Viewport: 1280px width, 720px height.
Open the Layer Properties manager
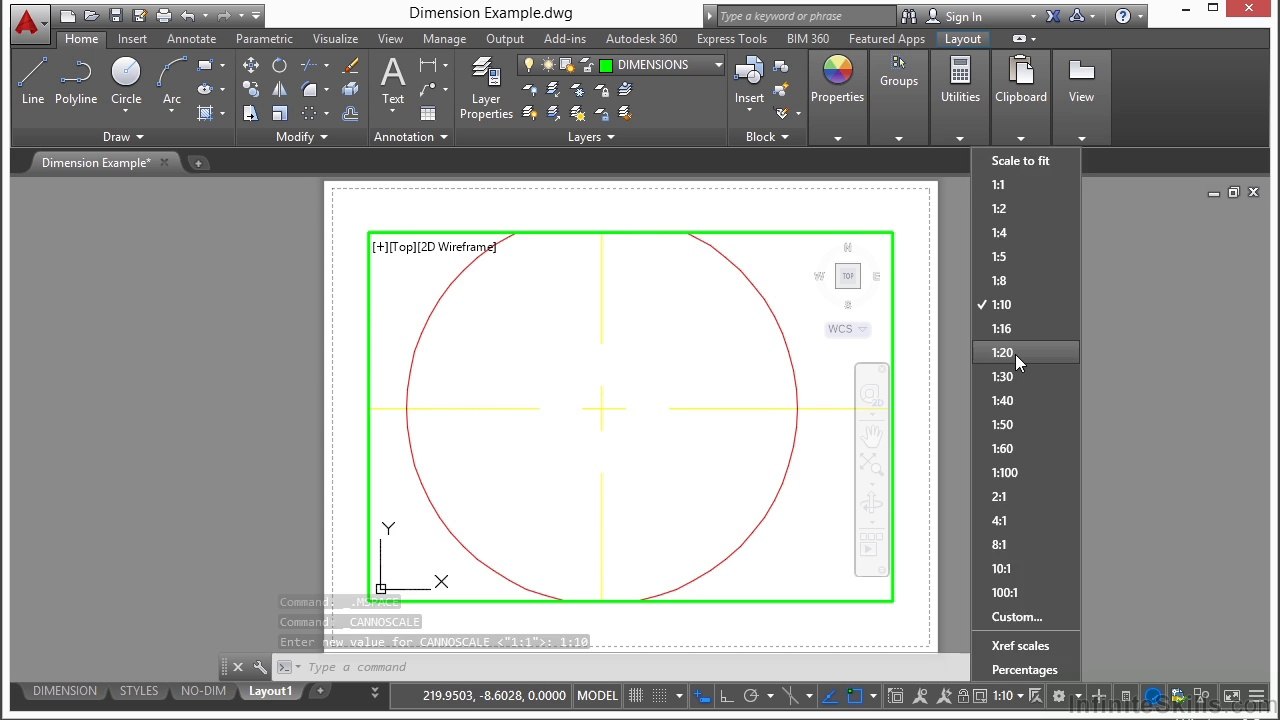point(486,88)
